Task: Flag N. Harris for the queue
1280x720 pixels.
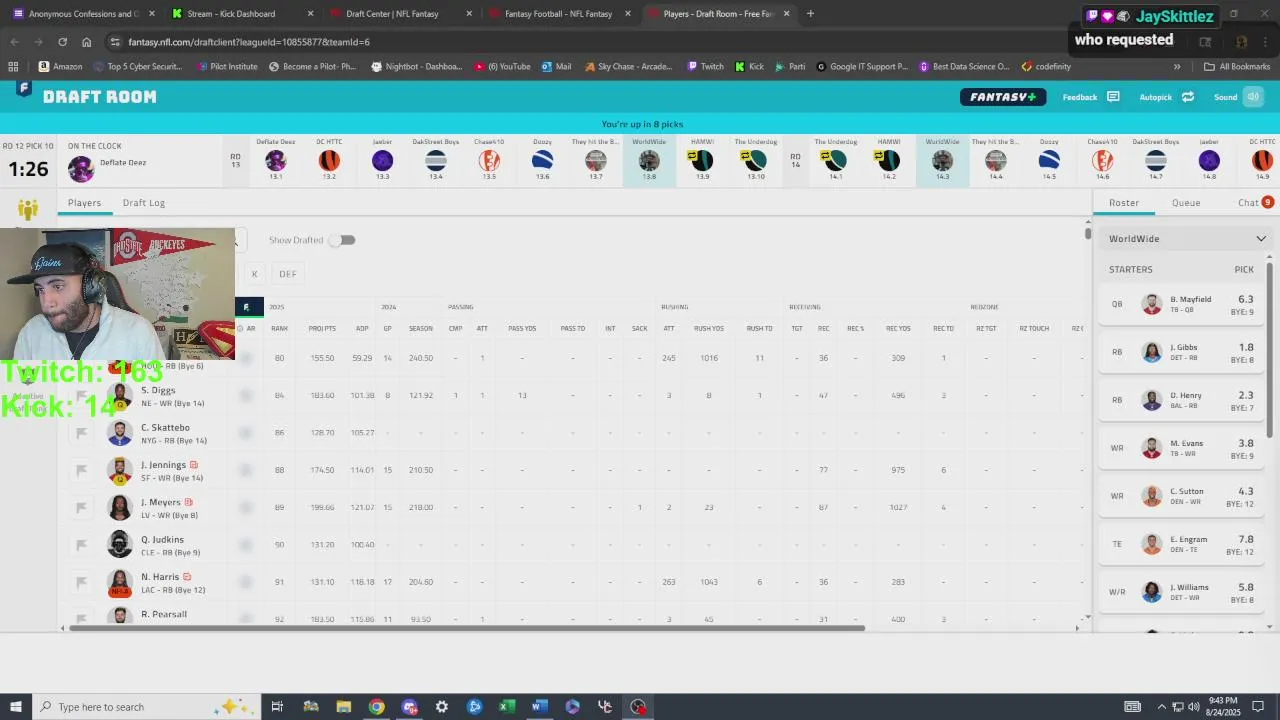Action: click(x=82, y=582)
